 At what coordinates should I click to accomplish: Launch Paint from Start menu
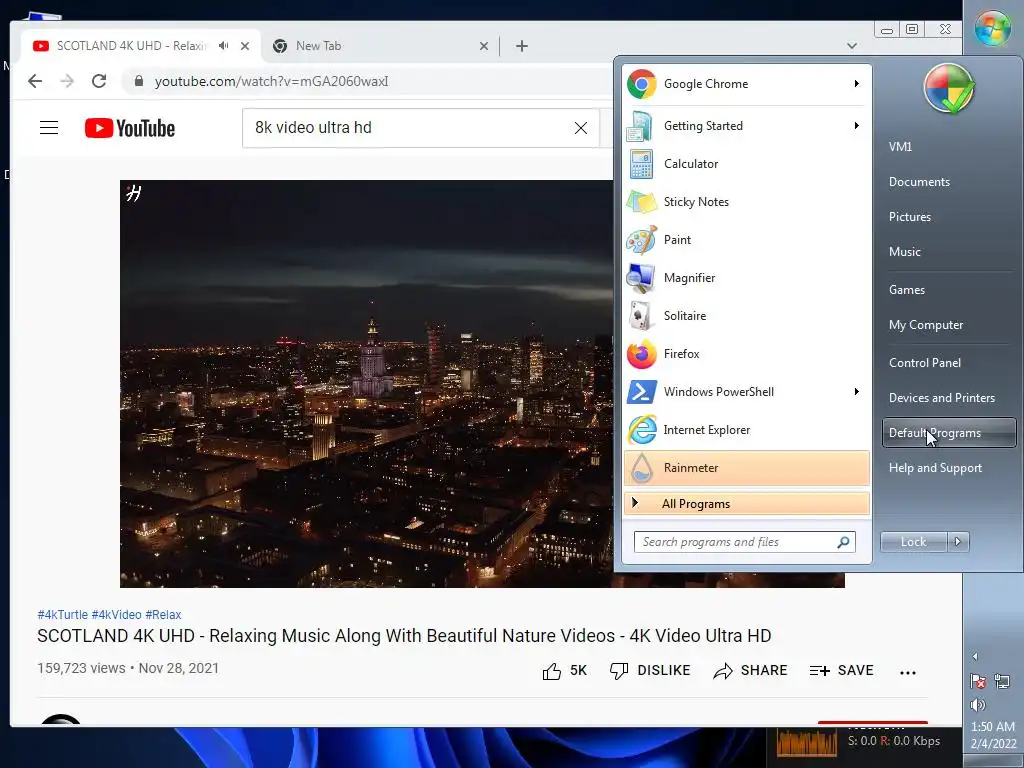point(747,240)
